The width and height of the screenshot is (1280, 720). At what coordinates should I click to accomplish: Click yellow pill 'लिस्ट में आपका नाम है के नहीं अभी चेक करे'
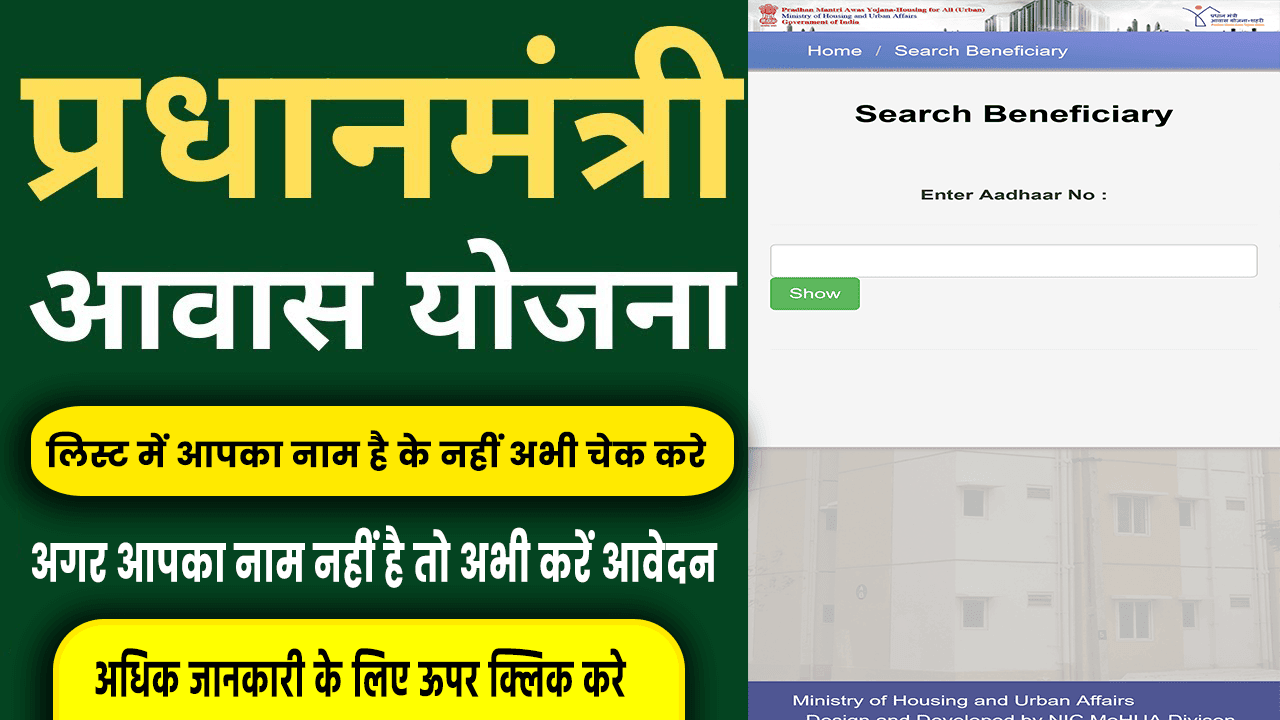pyautogui.click(x=382, y=451)
